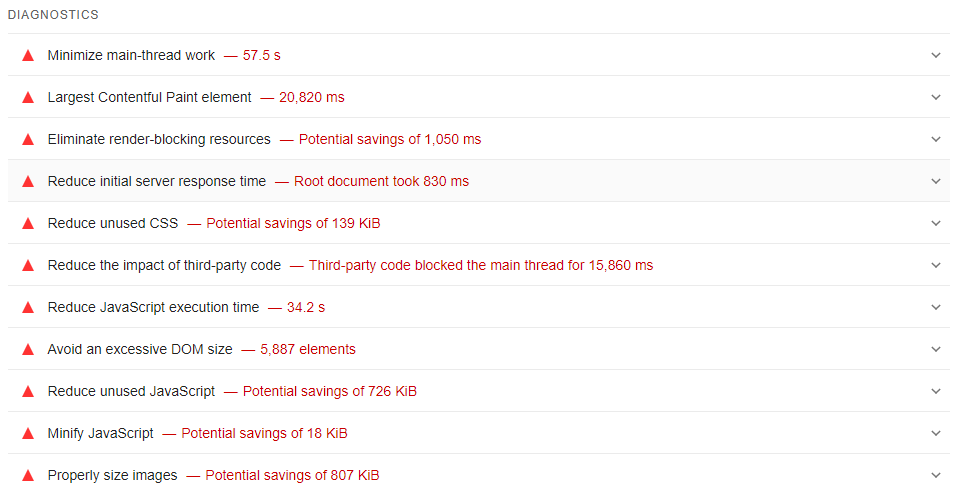Click warning triangle beside Reduce unused CSS
Viewport: 958px width, 494px height.
(28, 224)
